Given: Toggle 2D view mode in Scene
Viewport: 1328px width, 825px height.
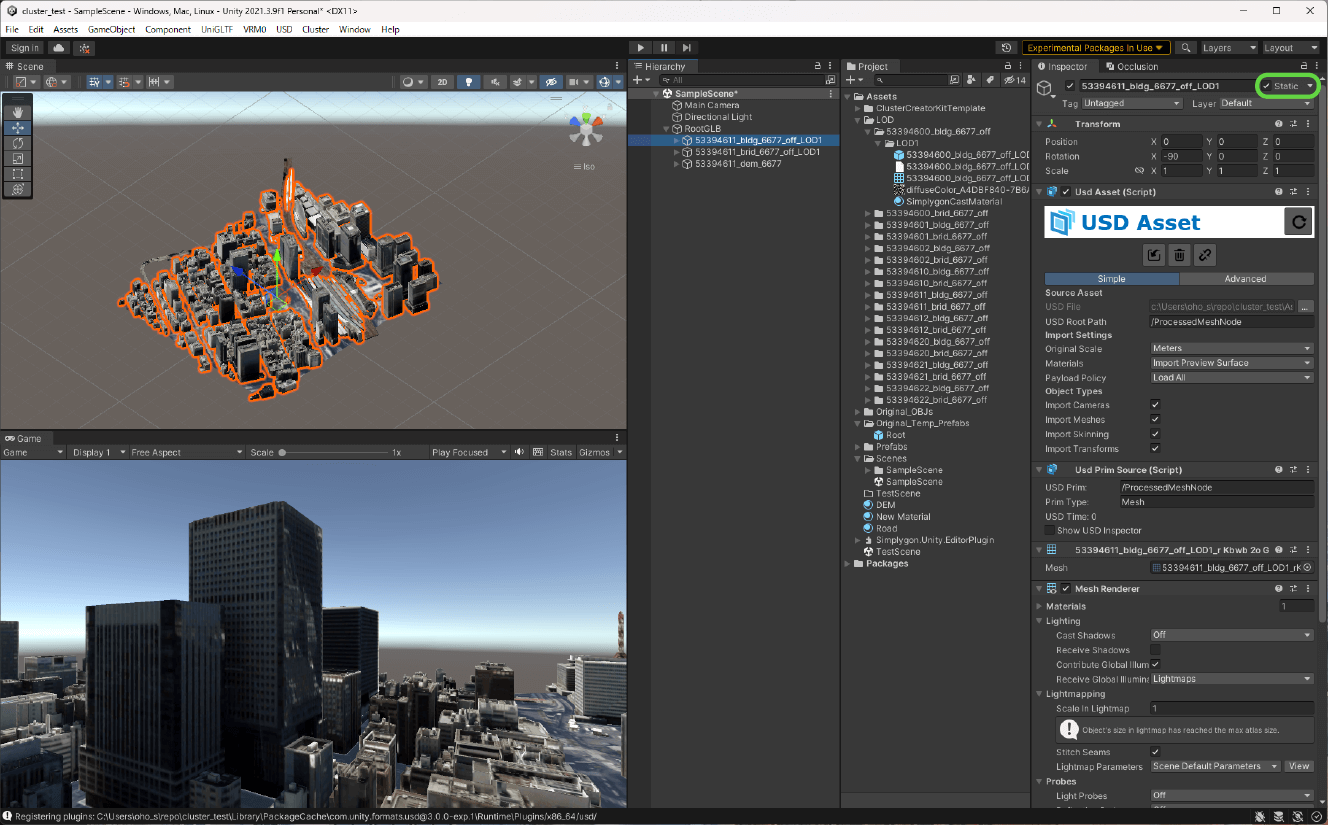Looking at the screenshot, I should (x=442, y=82).
